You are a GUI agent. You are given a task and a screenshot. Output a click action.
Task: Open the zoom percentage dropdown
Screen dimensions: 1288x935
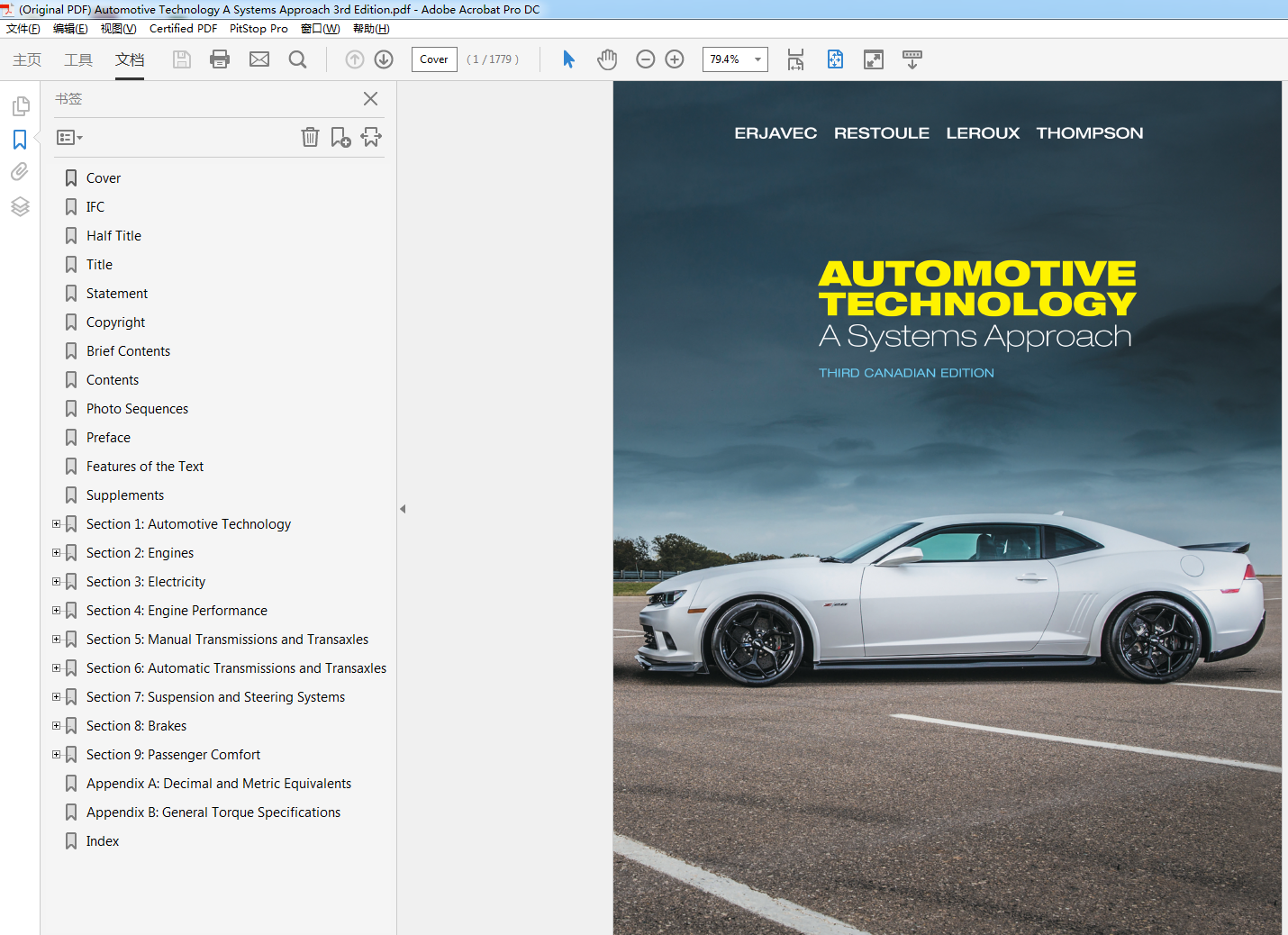(x=758, y=59)
